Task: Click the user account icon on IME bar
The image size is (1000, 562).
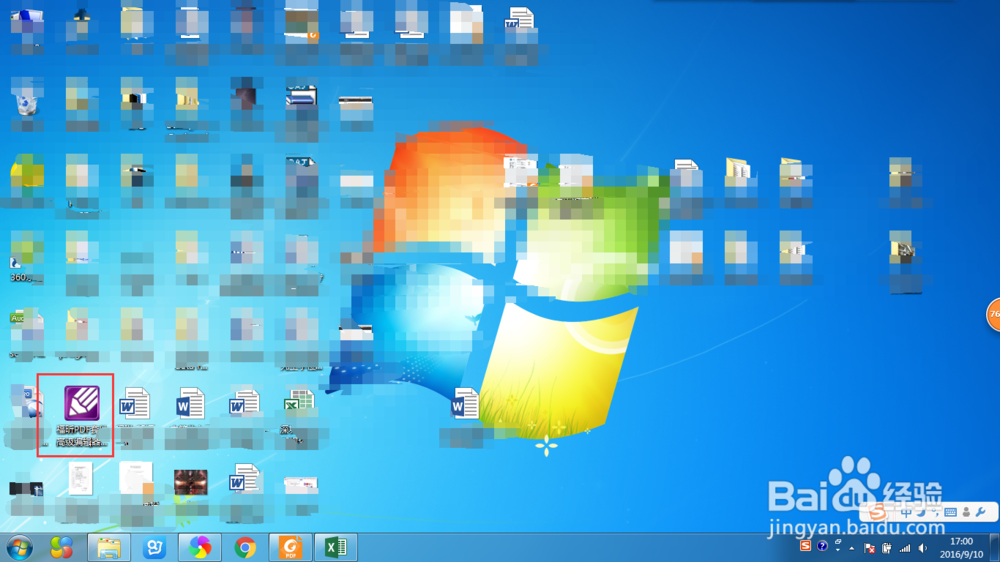Action: (x=966, y=512)
